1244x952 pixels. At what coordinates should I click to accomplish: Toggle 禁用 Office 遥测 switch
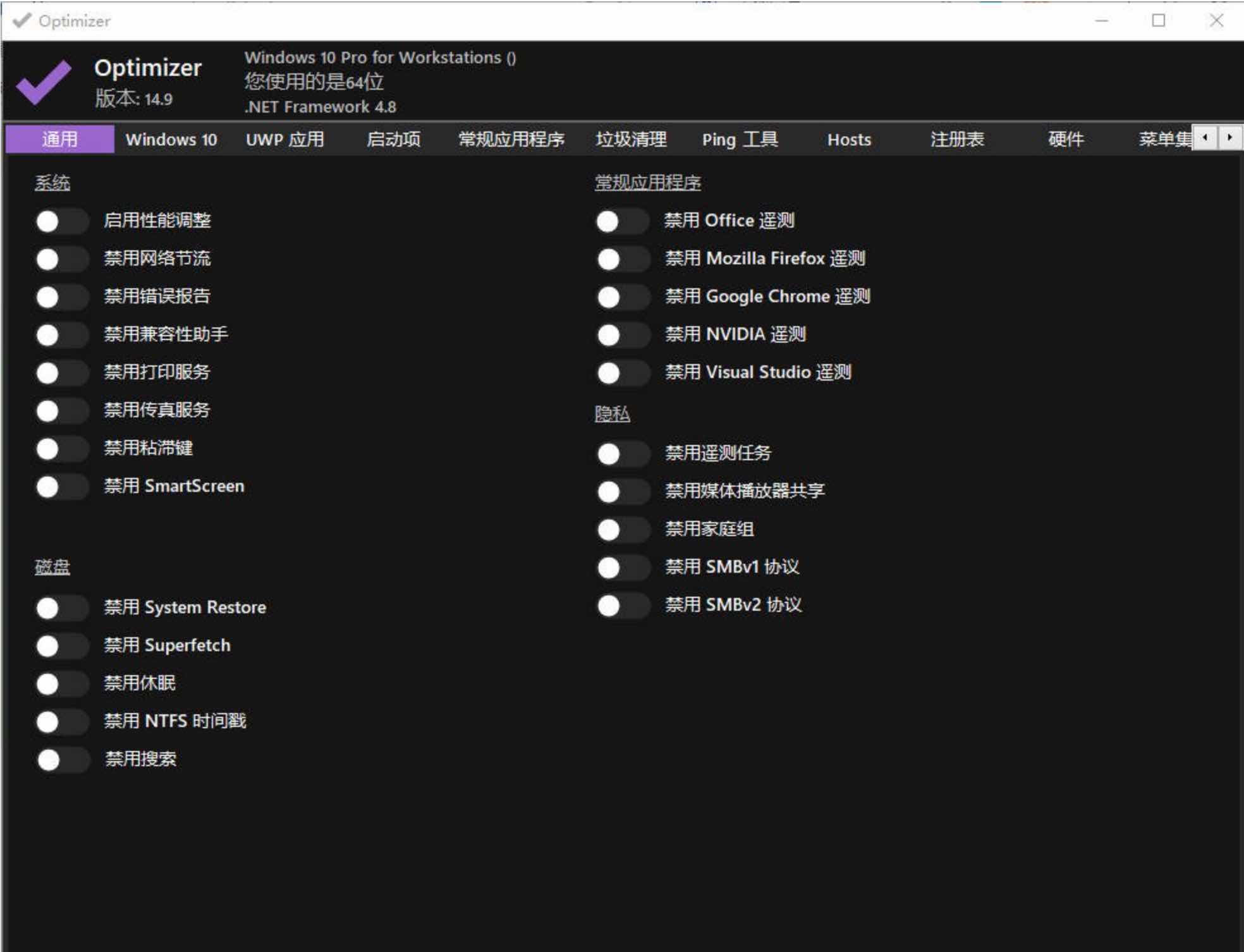622,221
